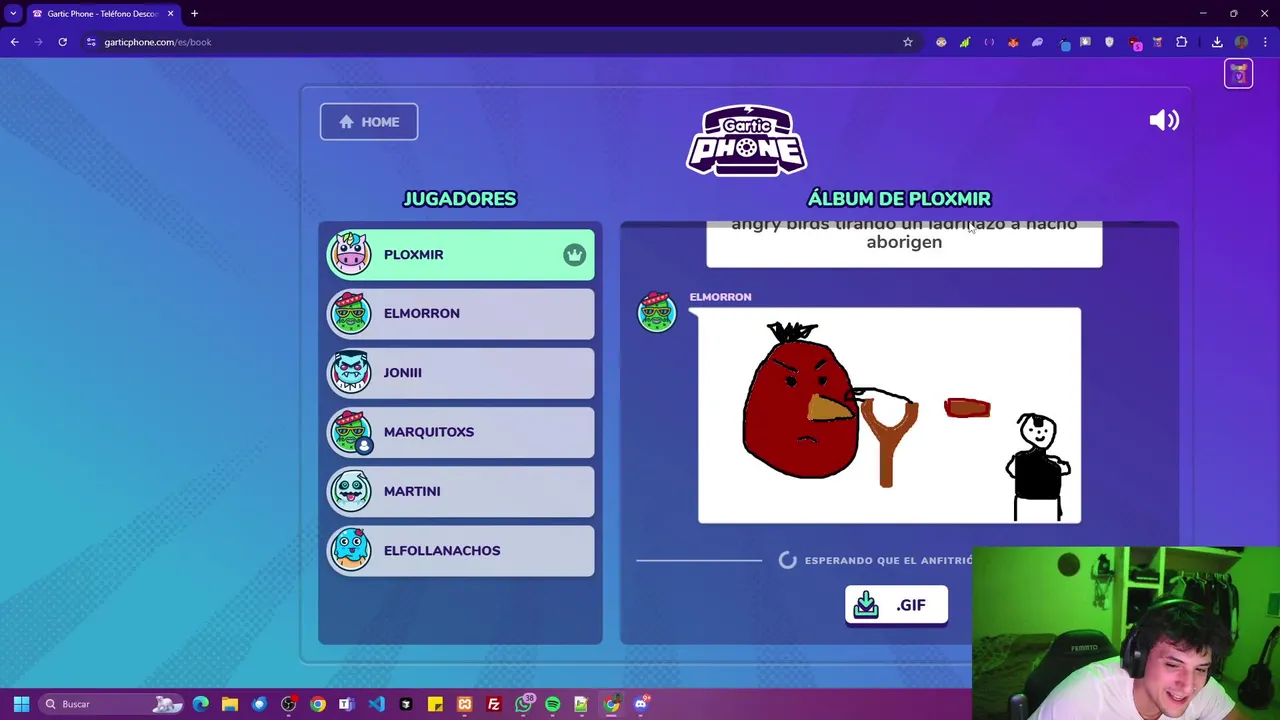1280x720 pixels.
Task: Open Spotify from the taskbar
Action: 552,704
